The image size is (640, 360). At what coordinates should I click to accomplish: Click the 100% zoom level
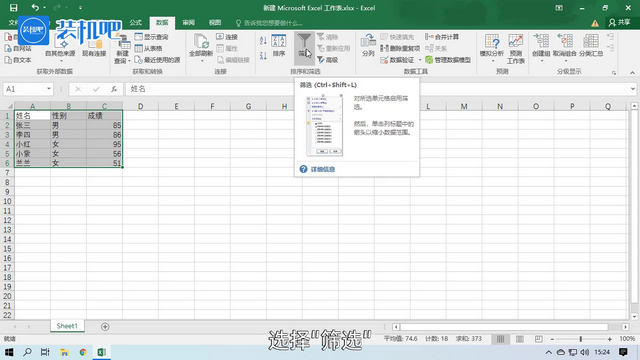point(627,339)
